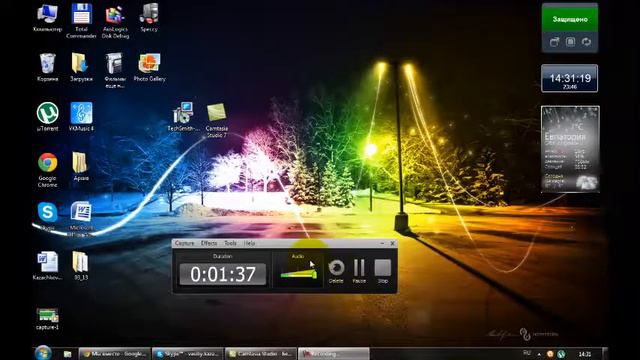640x360 pixels.
Task: Click the green Защищено antivirus gadget
Action: tap(570, 19)
